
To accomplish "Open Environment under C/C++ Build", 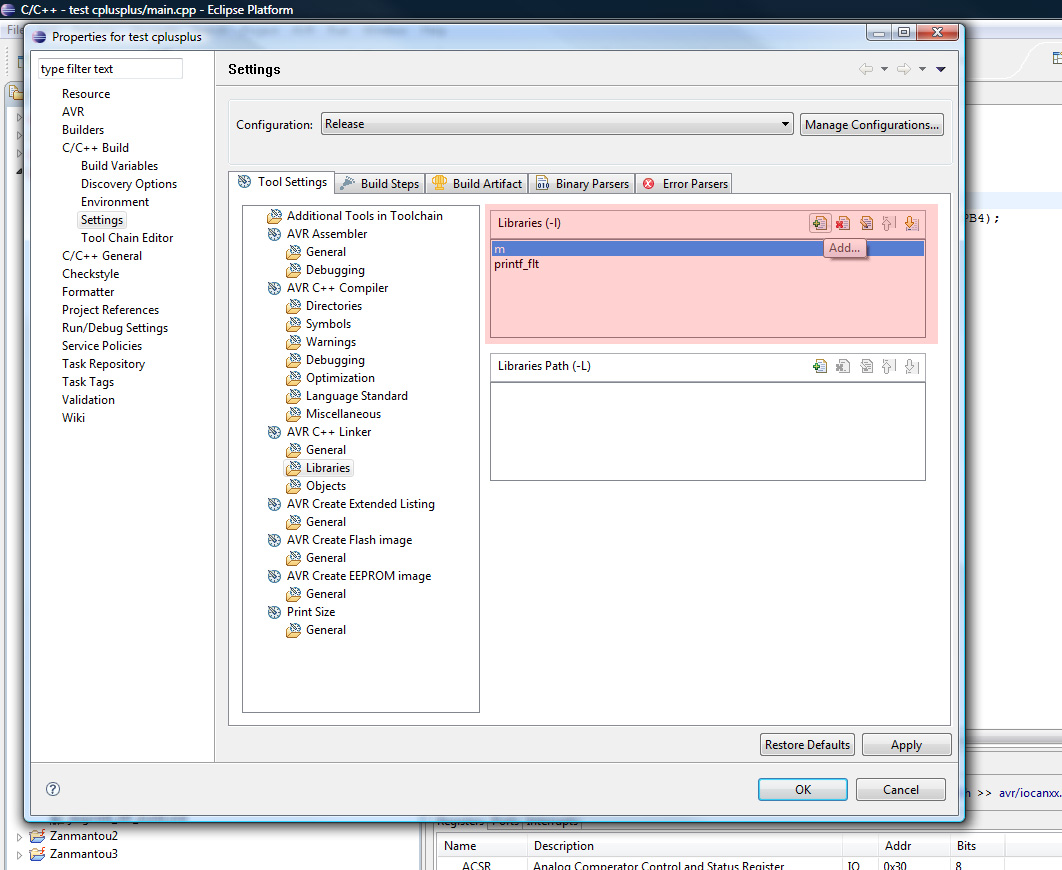I will tap(115, 202).
